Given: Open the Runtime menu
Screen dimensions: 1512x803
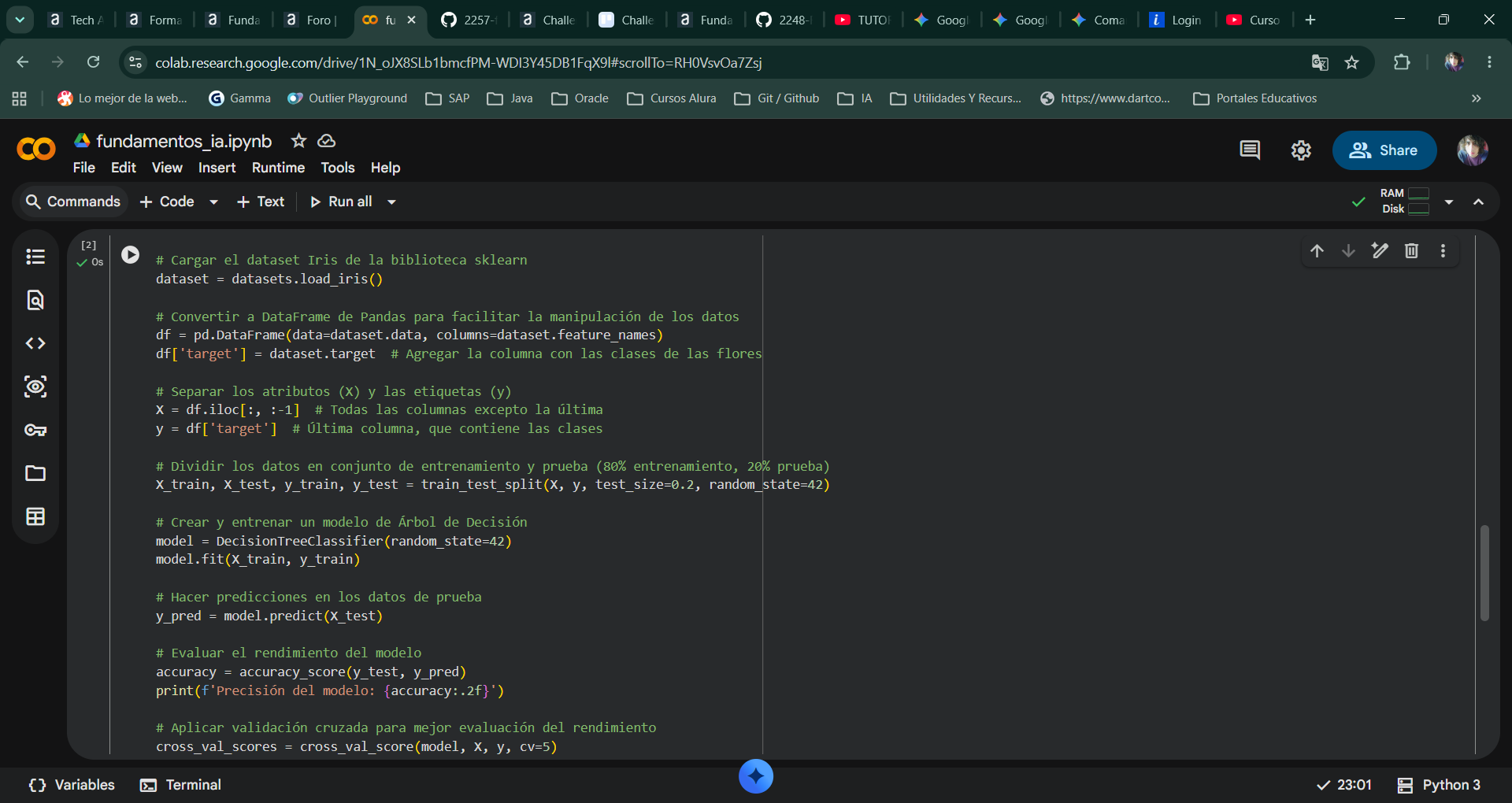Looking at the screenshot, I should pyautogui.click(x=278, y=168).
